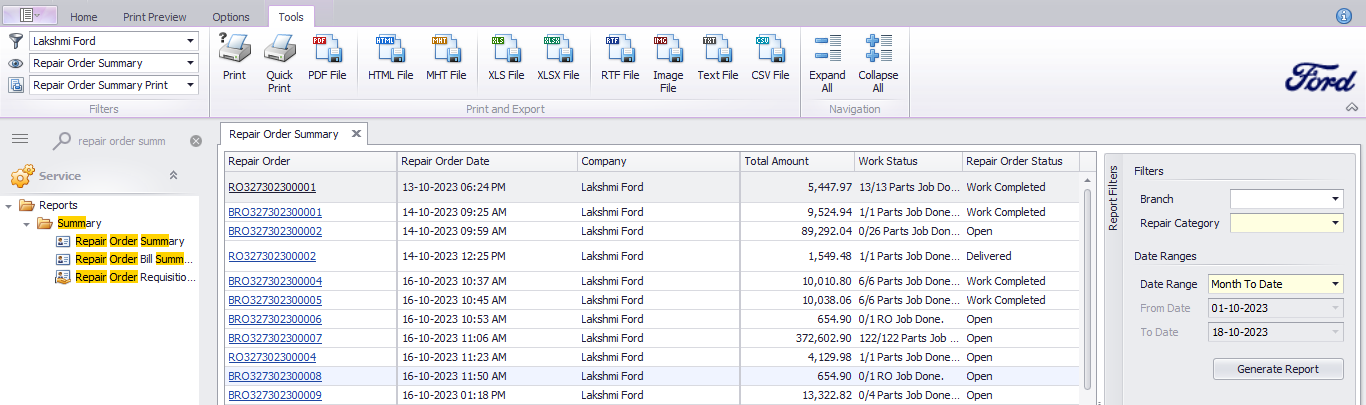Export report as RTF File

pos(620,57)
